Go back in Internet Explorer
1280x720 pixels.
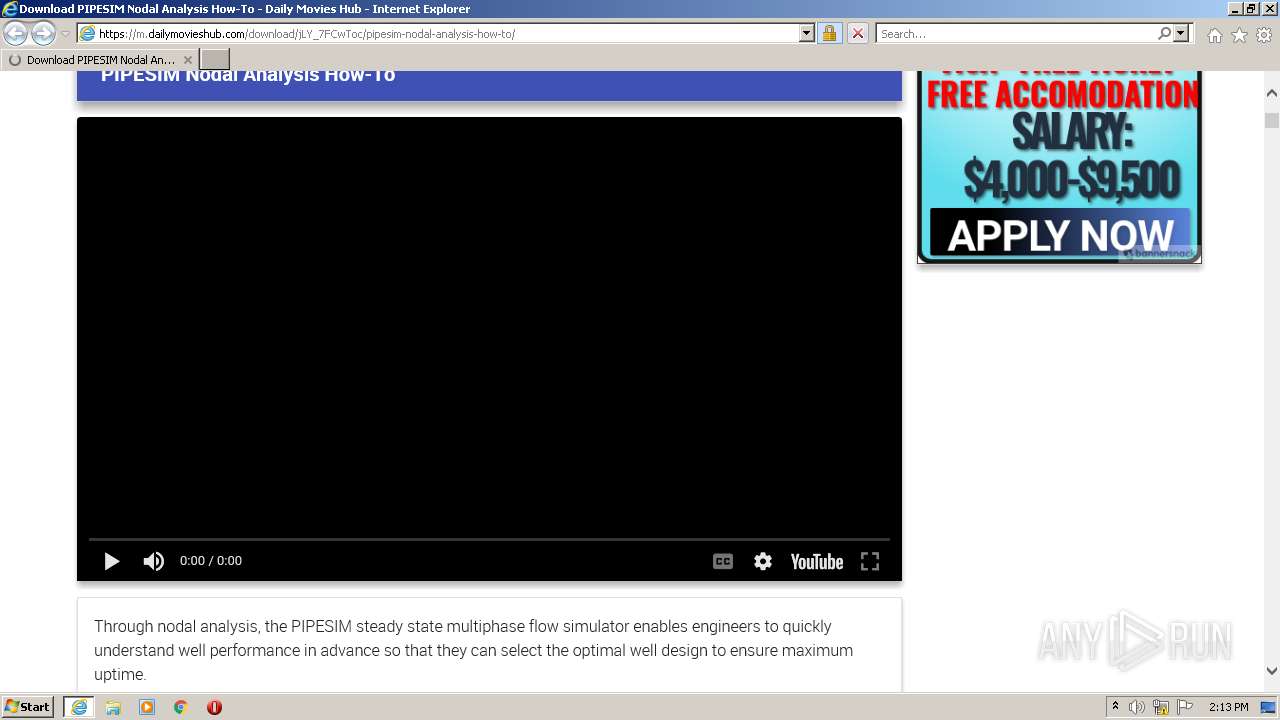16,33
